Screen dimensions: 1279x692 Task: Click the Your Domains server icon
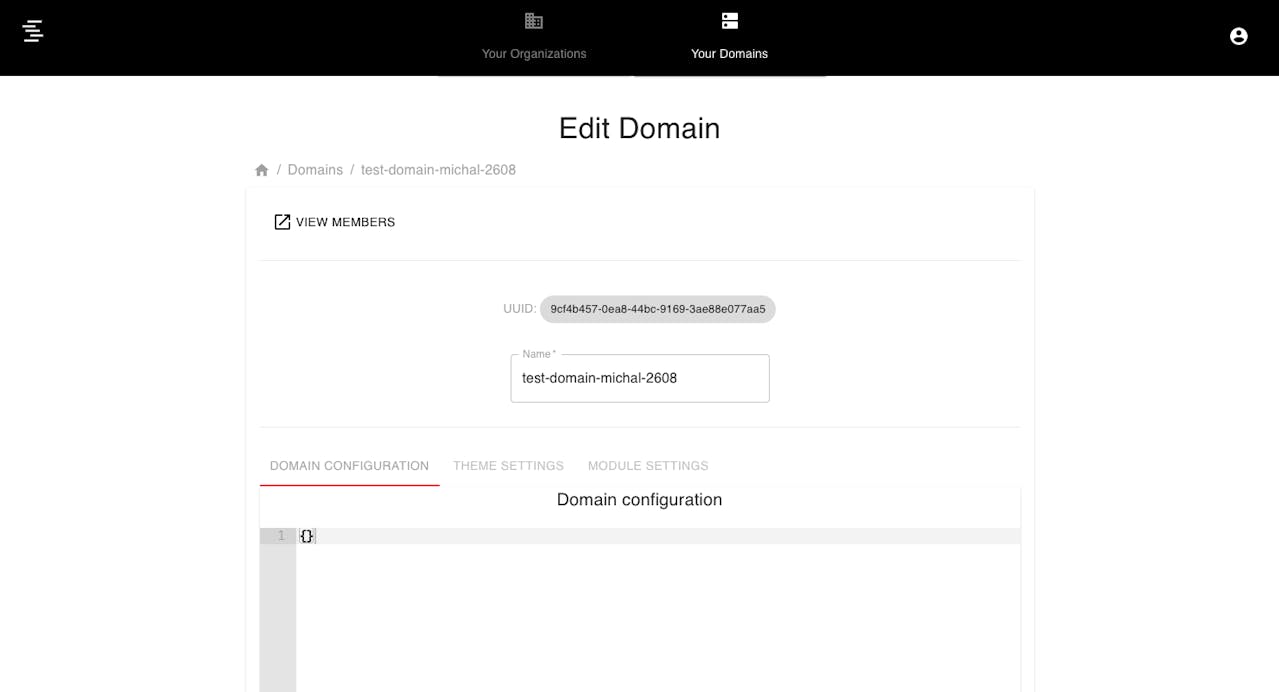729,21
